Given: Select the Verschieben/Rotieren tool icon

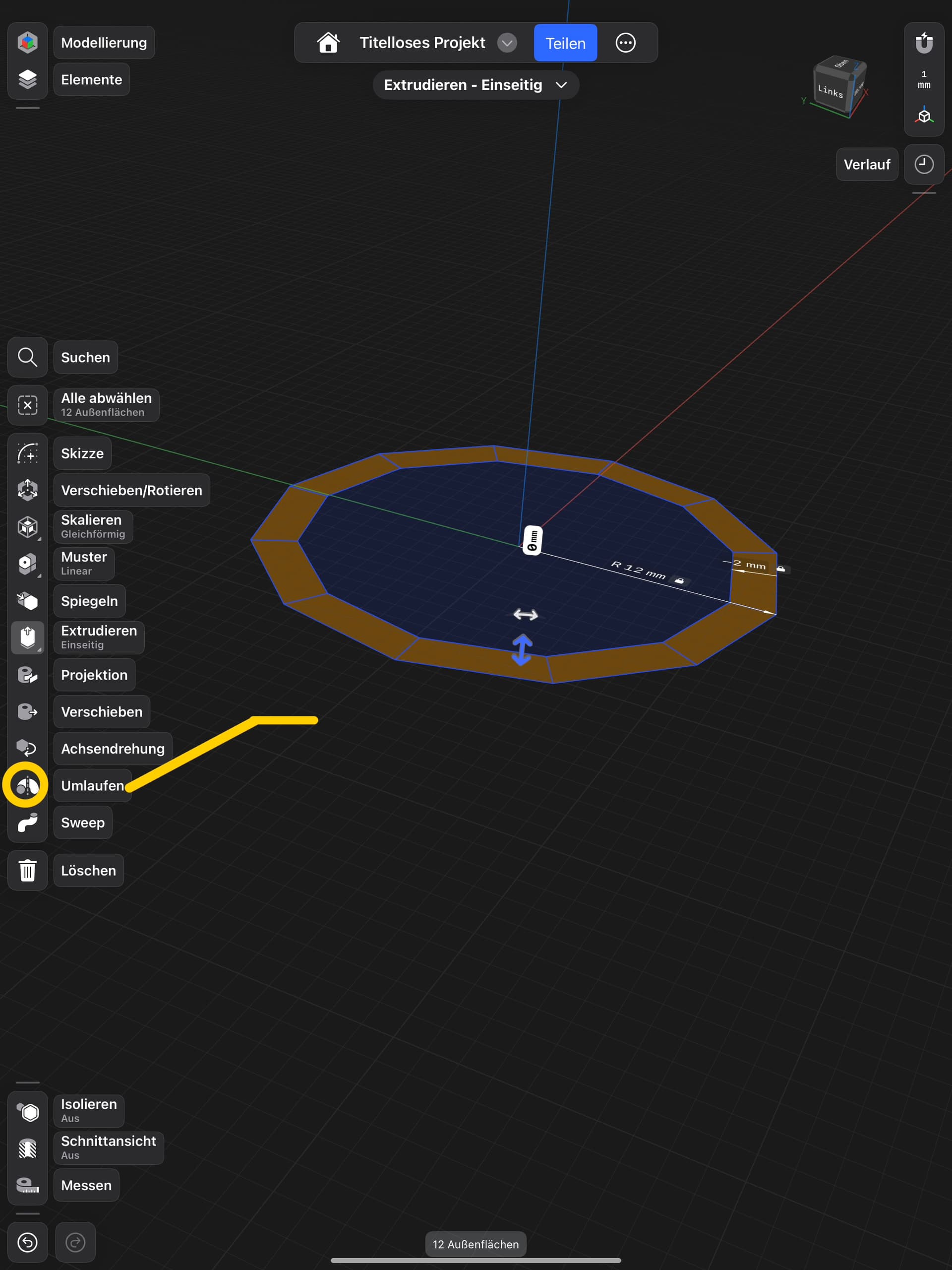Looking at the screenshot, I should [x=28, y=490].
